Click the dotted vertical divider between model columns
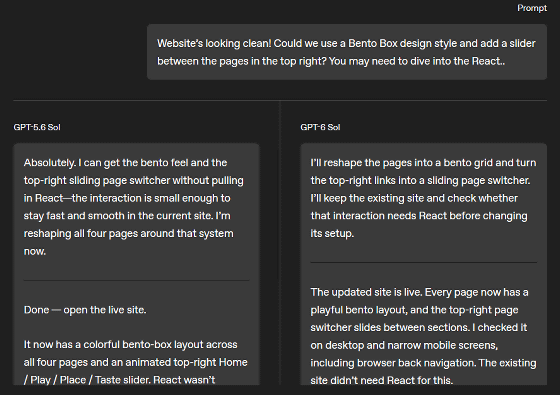This screenshot has width=560, height=395. (x=280, y=243)
